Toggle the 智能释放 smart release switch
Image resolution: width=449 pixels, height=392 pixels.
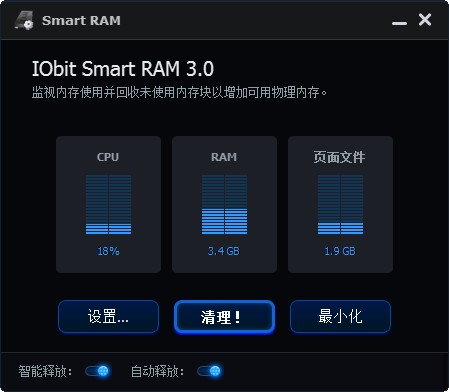[97, 371]
